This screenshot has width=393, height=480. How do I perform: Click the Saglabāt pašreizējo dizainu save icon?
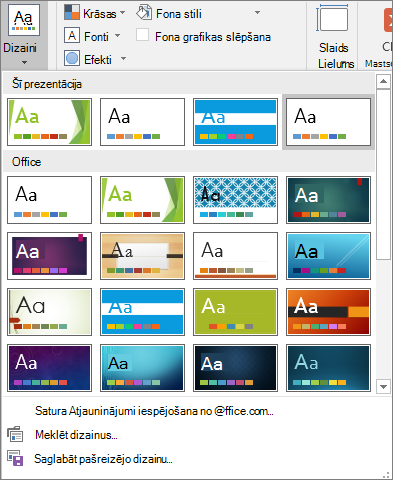coord(15,458)
